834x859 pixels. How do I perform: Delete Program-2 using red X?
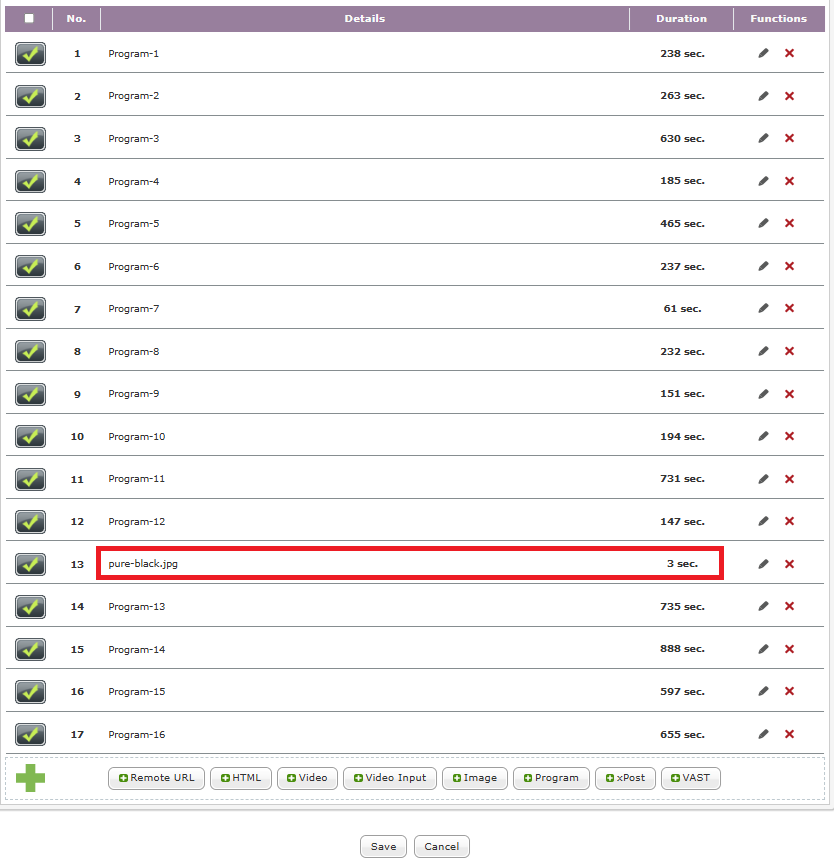(789, 96)
